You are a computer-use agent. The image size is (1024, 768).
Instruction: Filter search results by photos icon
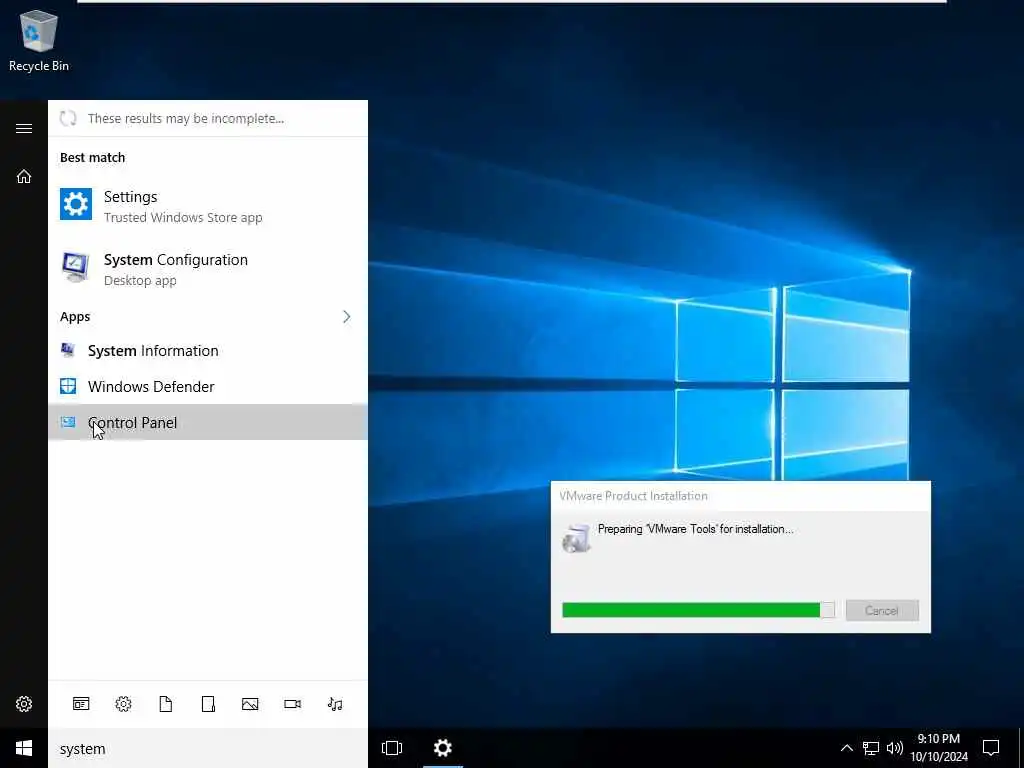250,704
